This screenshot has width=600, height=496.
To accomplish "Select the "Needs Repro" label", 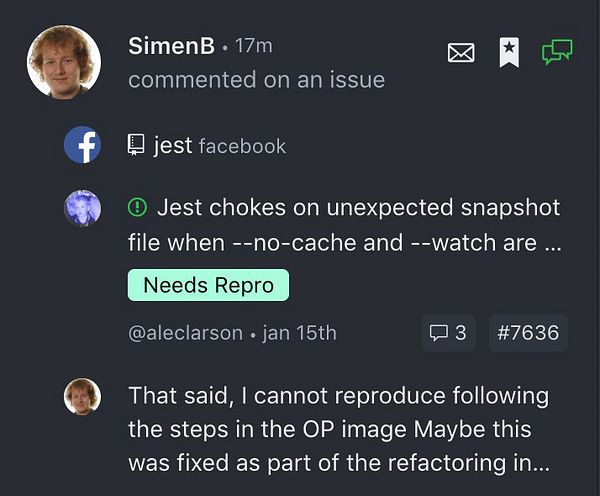I will coord(208,285).
